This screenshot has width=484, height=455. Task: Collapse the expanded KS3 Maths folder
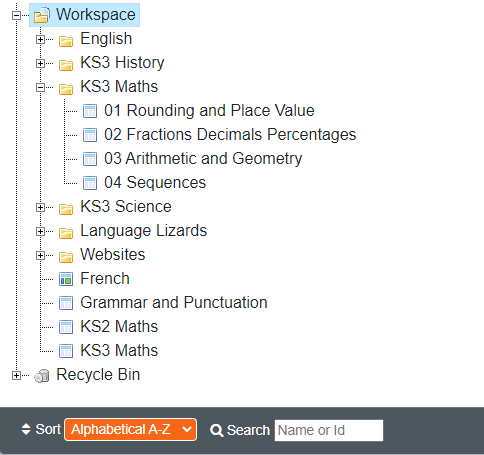click(40, 87)
